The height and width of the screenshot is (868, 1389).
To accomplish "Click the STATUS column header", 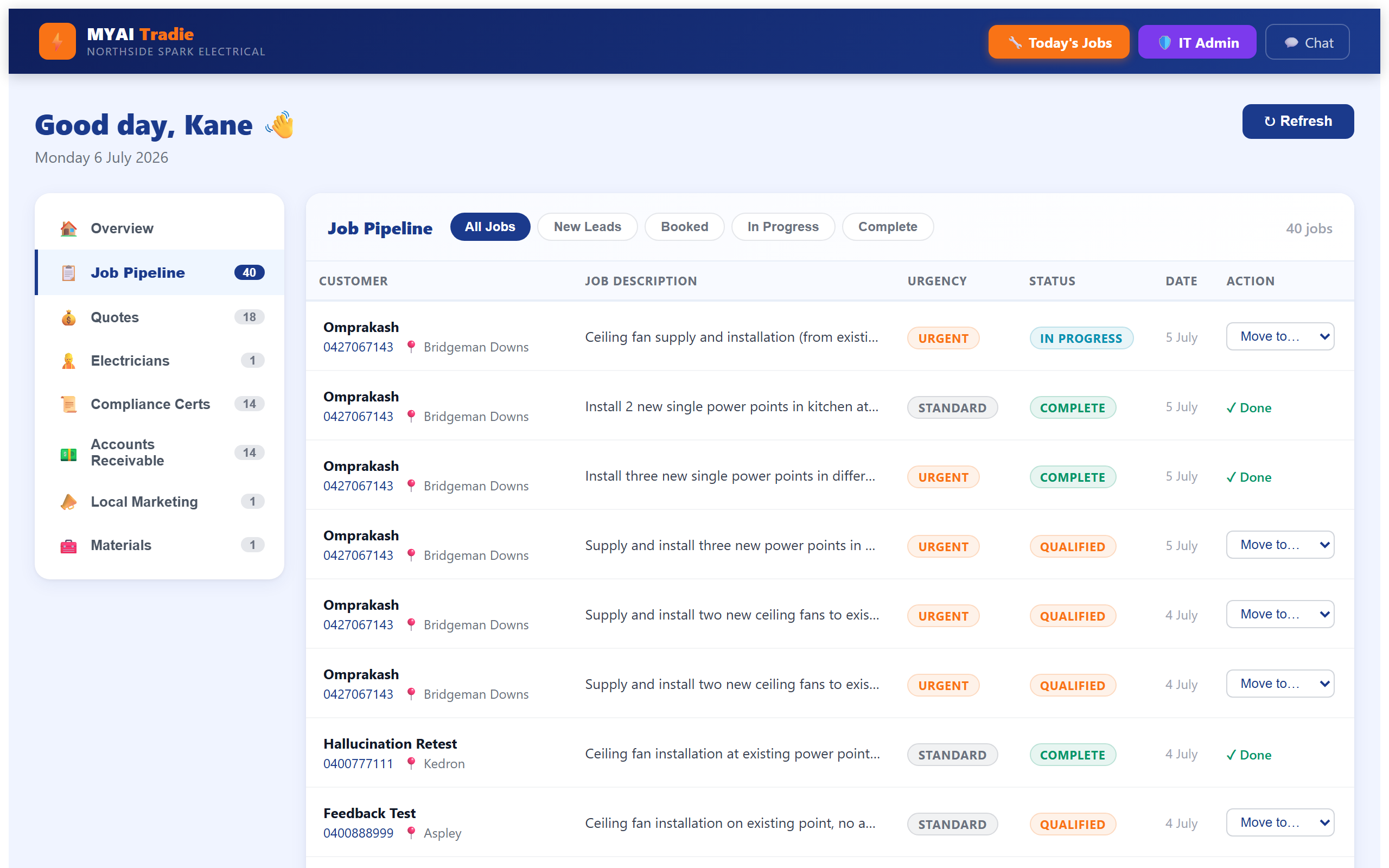I will point(1052,282).
